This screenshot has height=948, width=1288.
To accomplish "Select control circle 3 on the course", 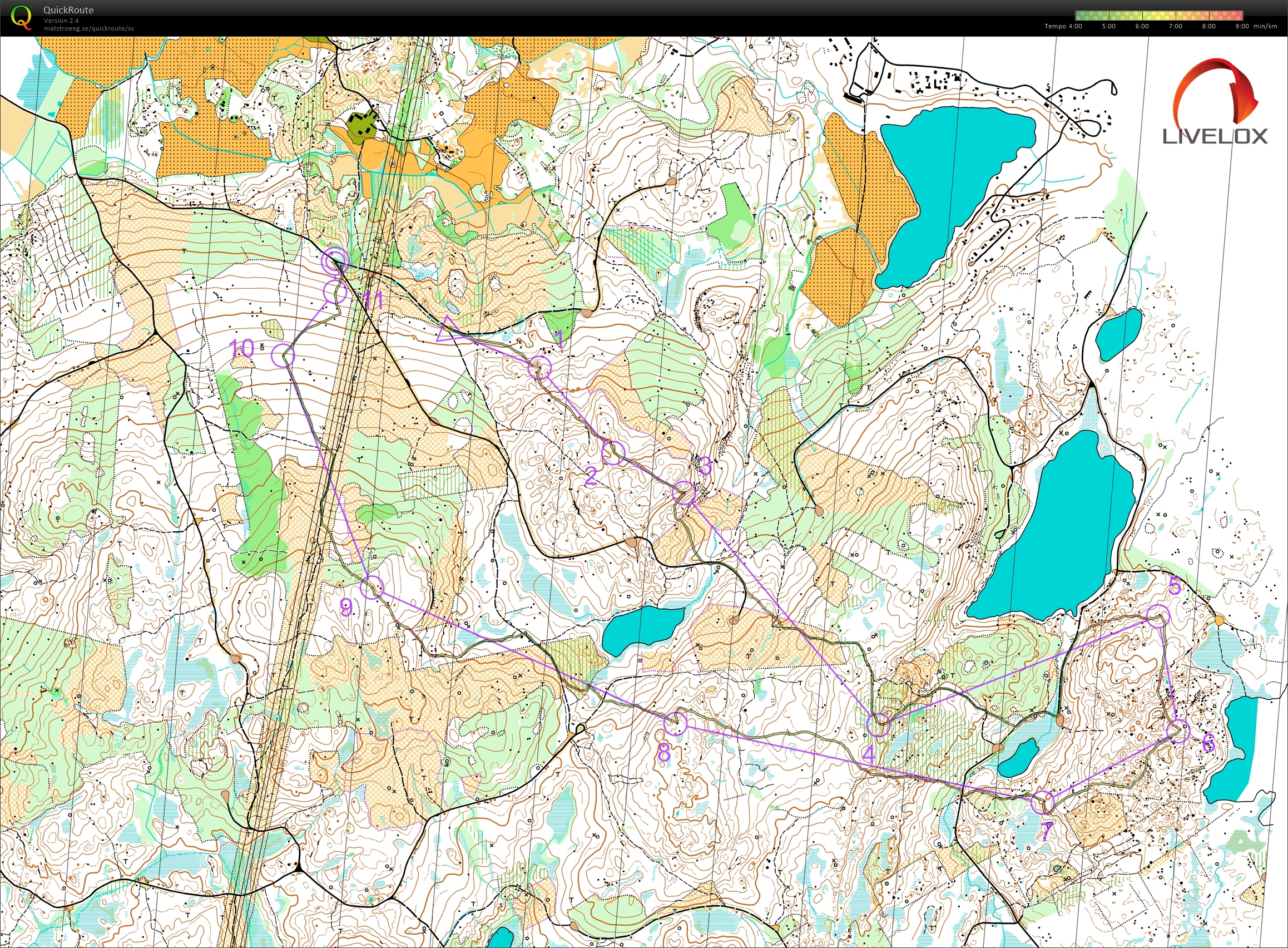I will pos(683,493).
